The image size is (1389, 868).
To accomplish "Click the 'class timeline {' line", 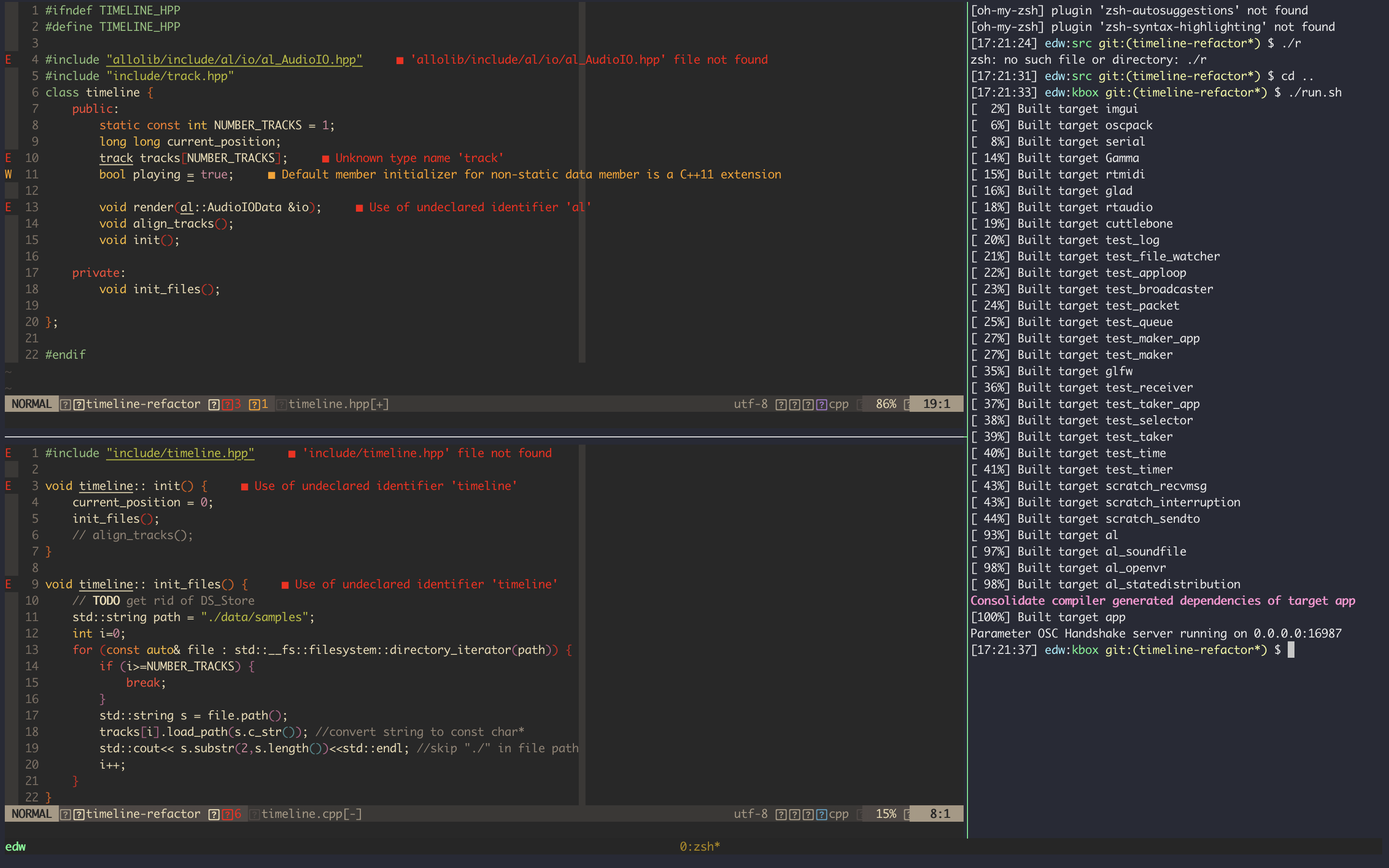I will click(99, 93).
